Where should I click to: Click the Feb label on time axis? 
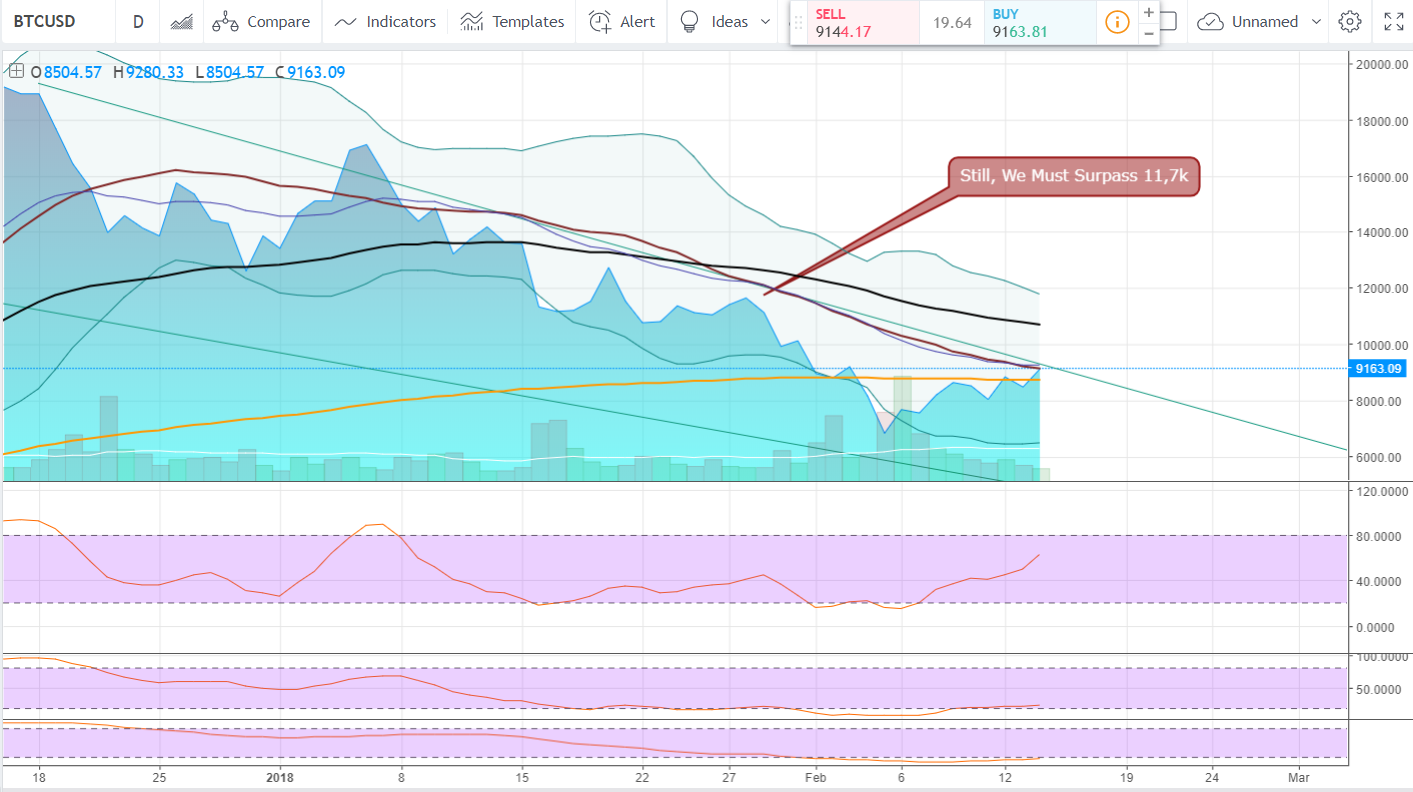(x=816, y=776)
